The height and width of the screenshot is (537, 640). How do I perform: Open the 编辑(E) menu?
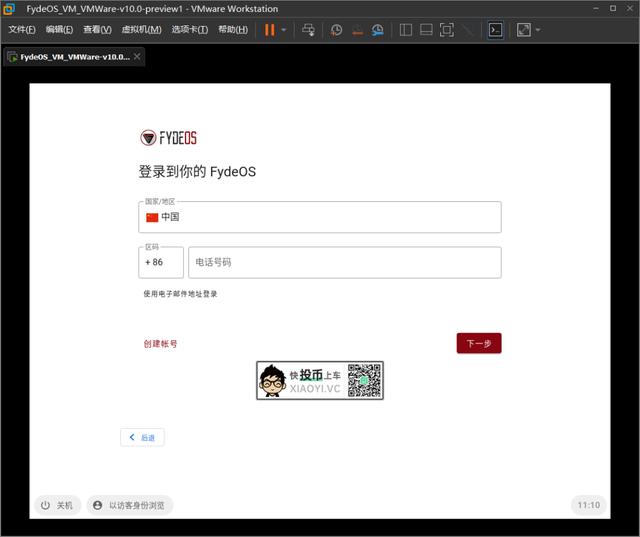[59, 29]
